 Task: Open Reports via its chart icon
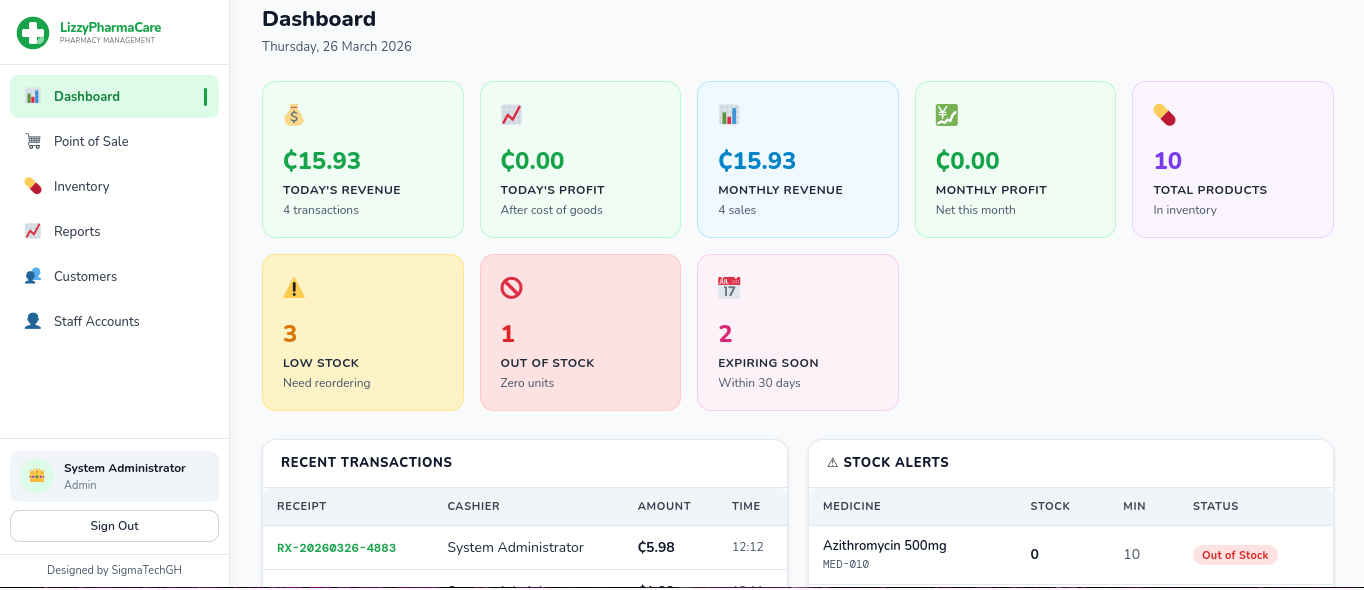click(x=33, y=231)
